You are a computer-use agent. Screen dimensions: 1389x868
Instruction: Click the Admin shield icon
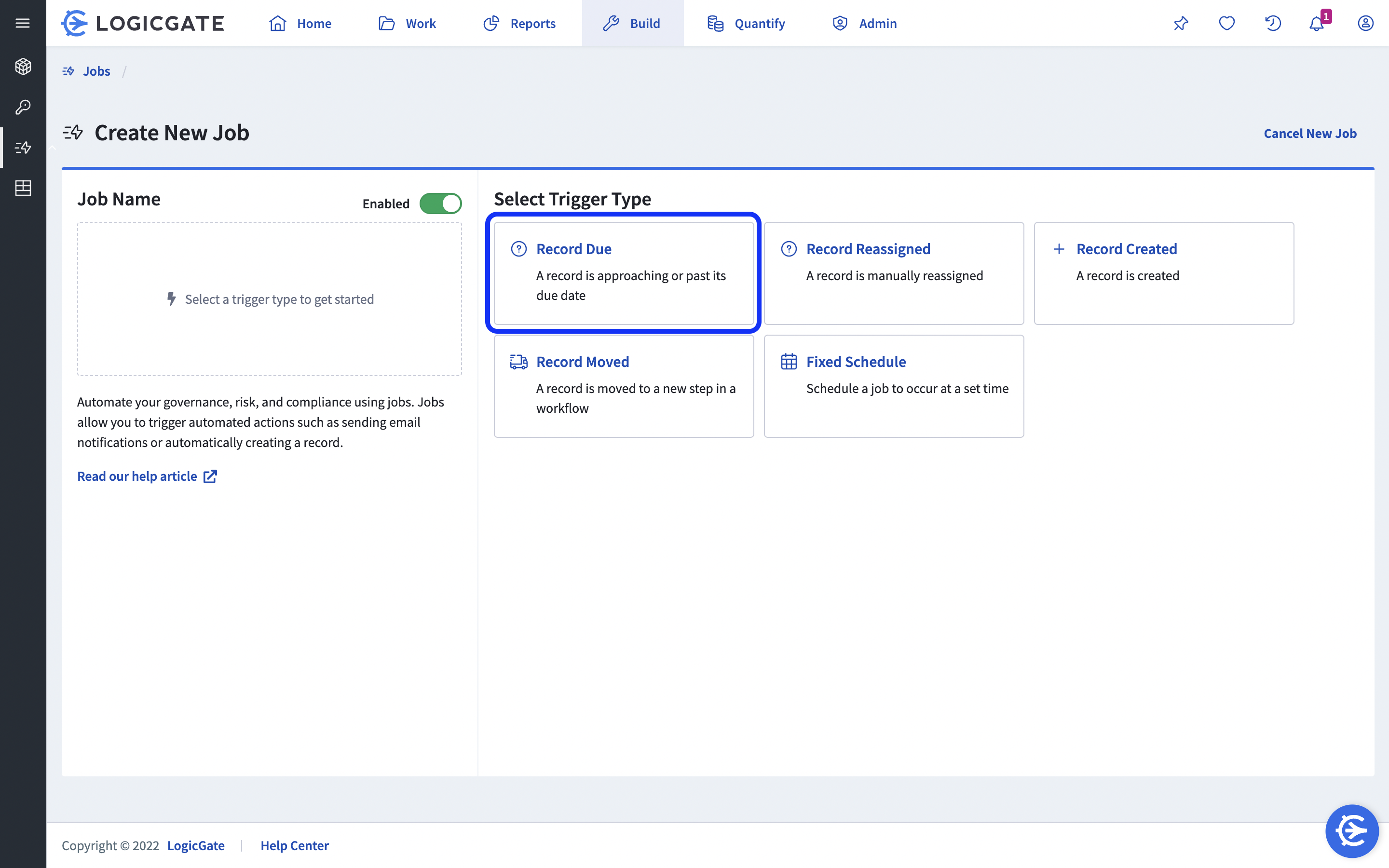point(840,23)
